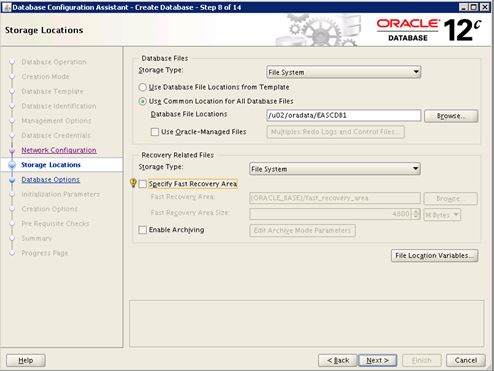Click Browse next to Fast Recovery Area
This screenshot has height=371, width=494.
450,199
